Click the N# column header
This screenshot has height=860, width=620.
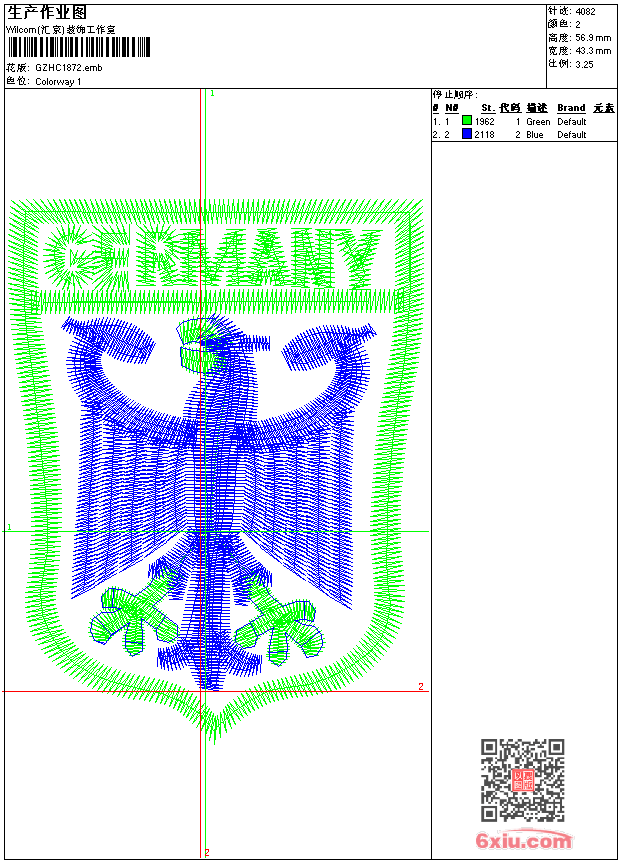tap(452, 108)
